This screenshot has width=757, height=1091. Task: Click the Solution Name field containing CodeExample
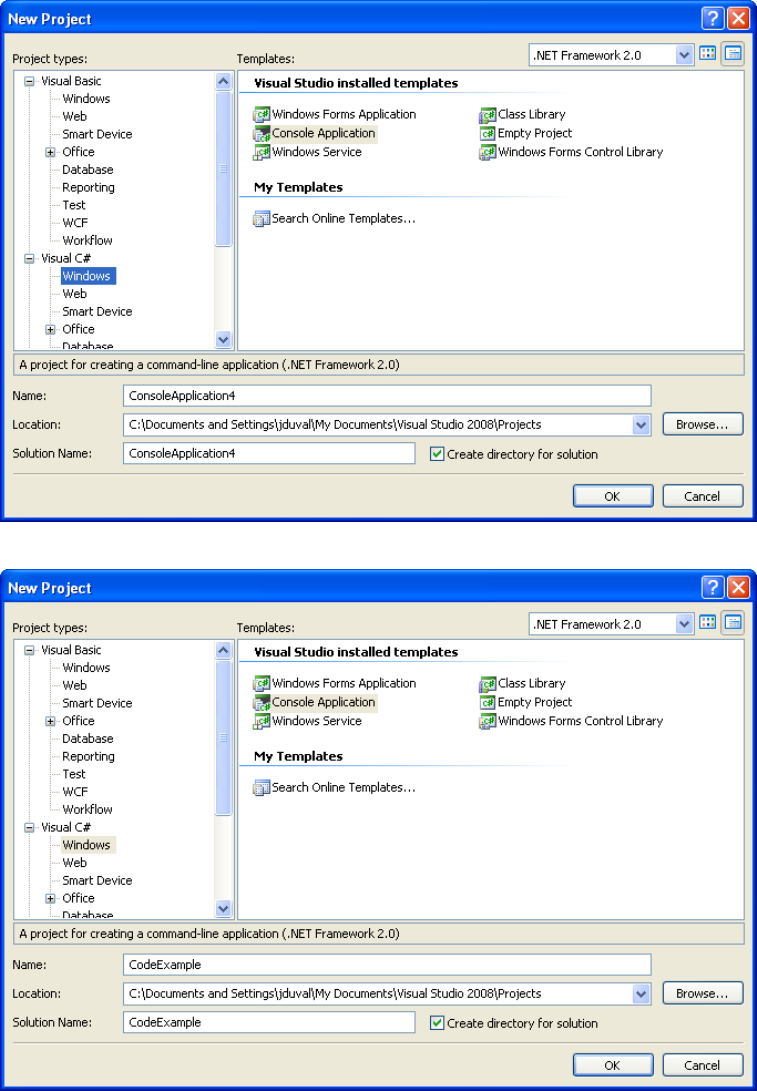tap(269, 1023)
